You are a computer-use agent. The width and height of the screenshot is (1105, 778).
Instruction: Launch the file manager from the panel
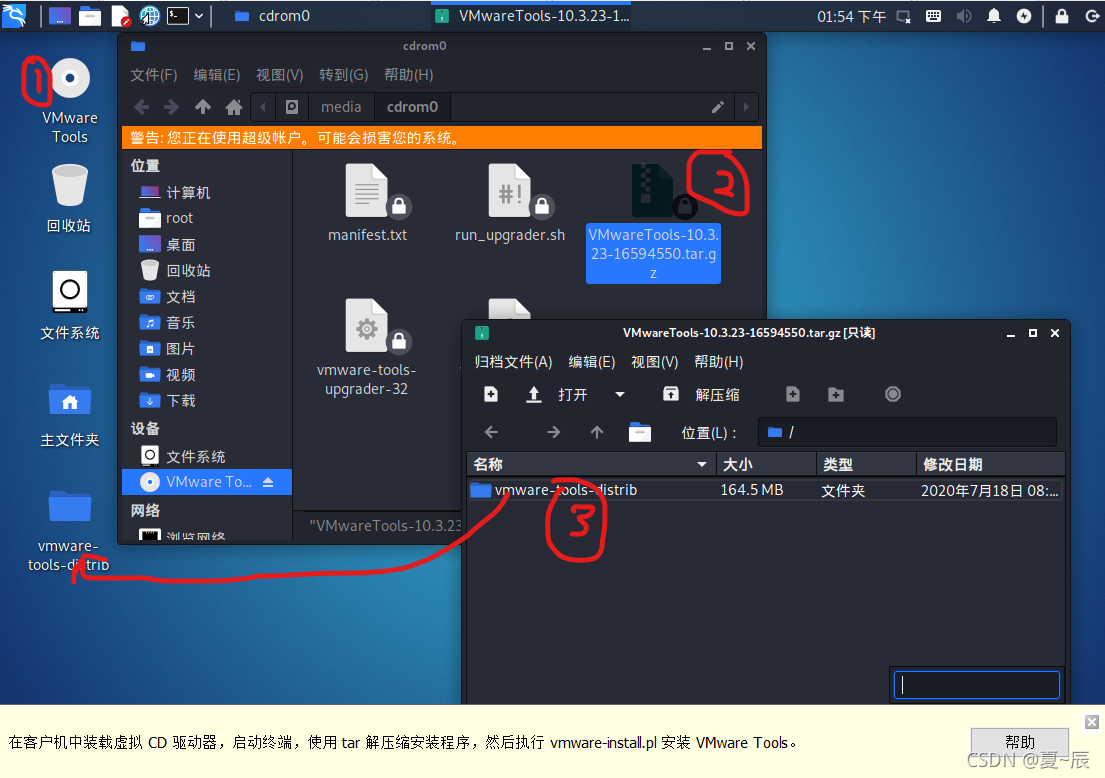coord(89,16)
